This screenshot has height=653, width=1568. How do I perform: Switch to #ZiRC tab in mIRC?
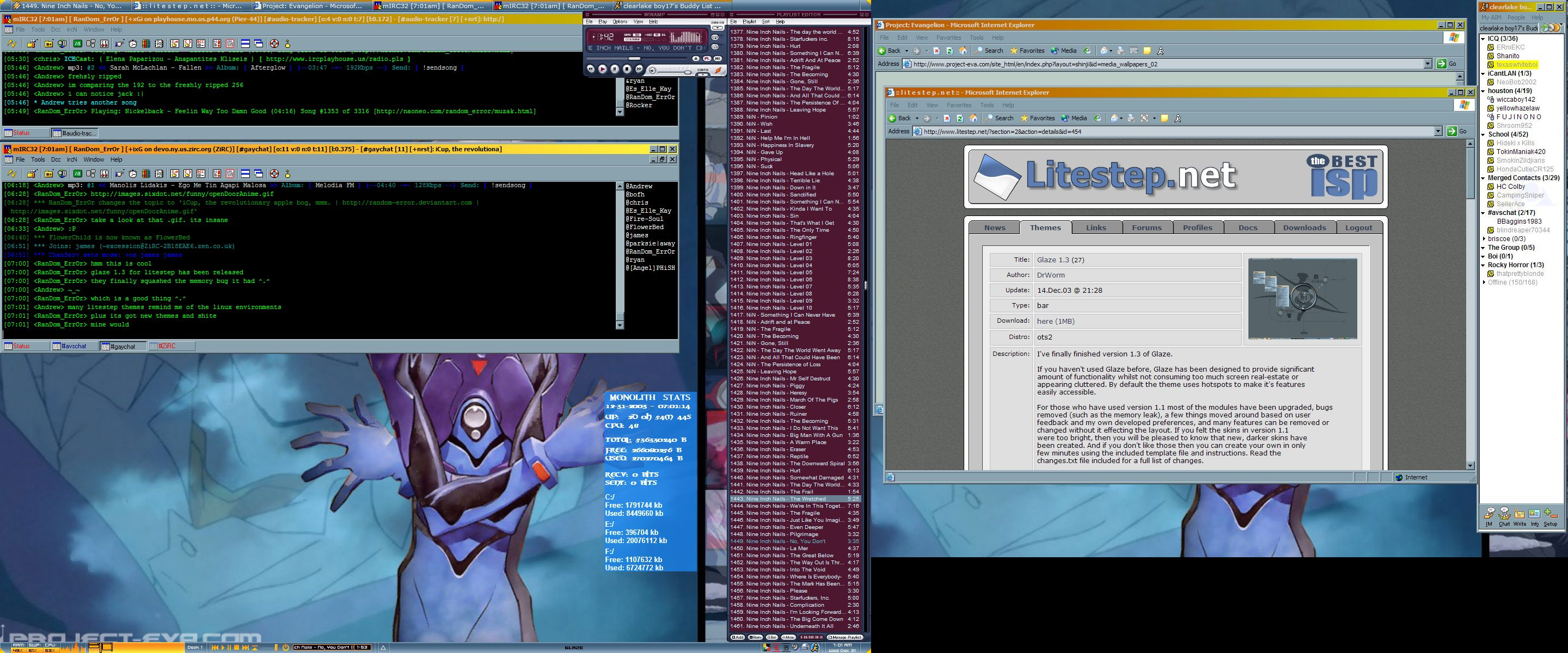pyautogui.click(x=171, y=346)
